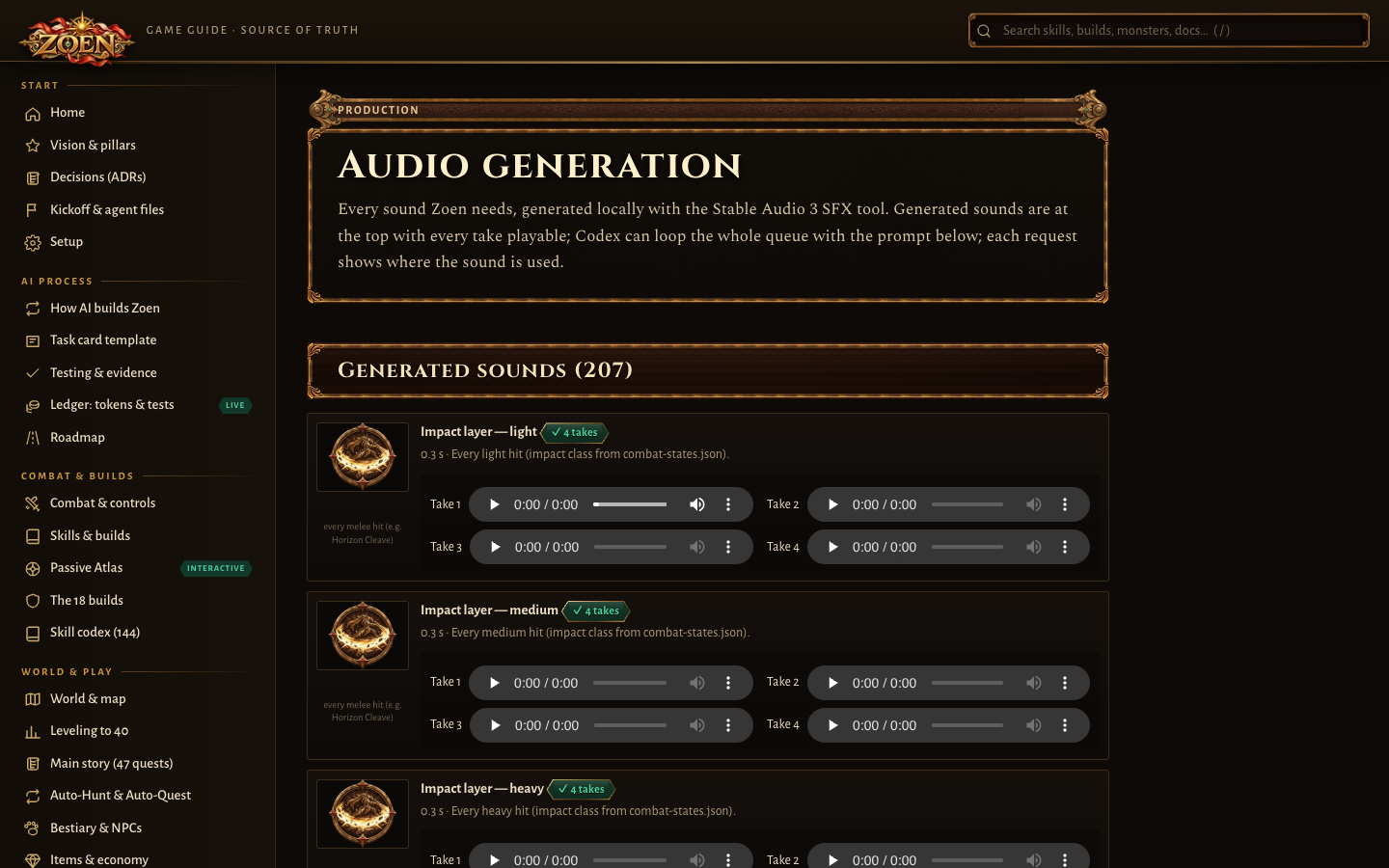Open more options for medium Take 3

(728, 725)
